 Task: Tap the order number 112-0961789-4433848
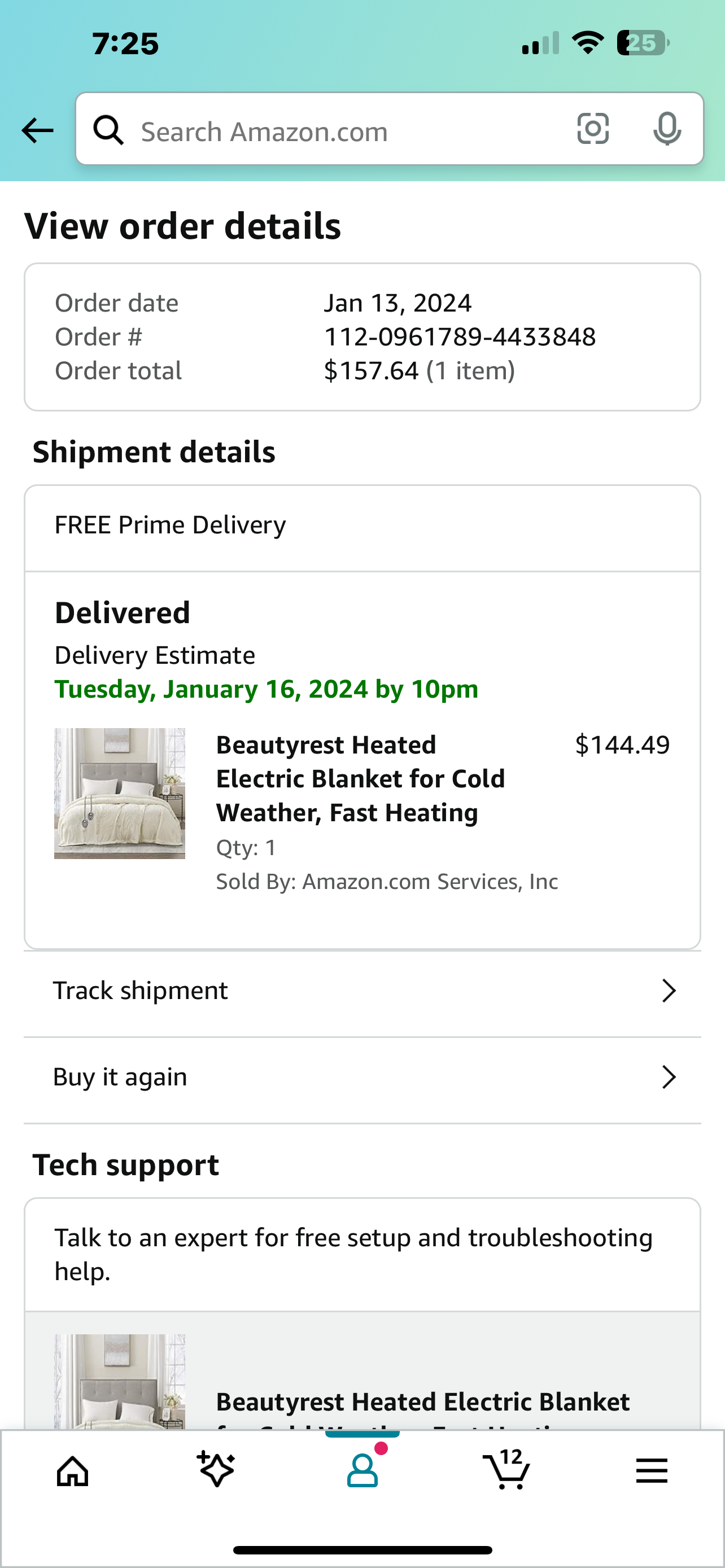[x=460, y=336]
